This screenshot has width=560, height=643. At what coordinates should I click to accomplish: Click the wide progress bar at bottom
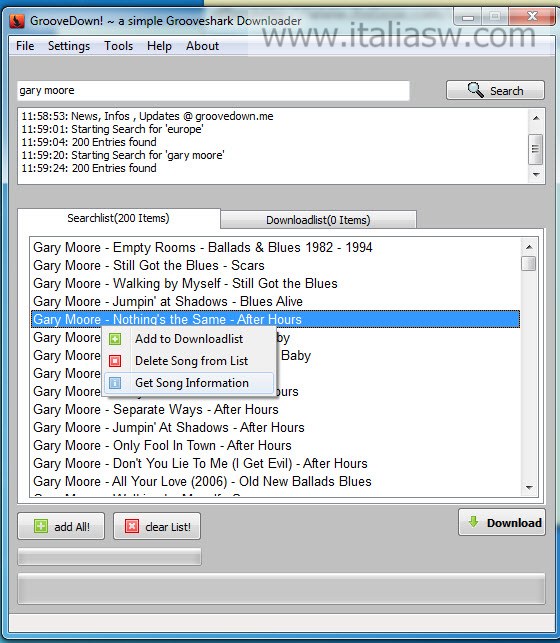tap(281, 588)
